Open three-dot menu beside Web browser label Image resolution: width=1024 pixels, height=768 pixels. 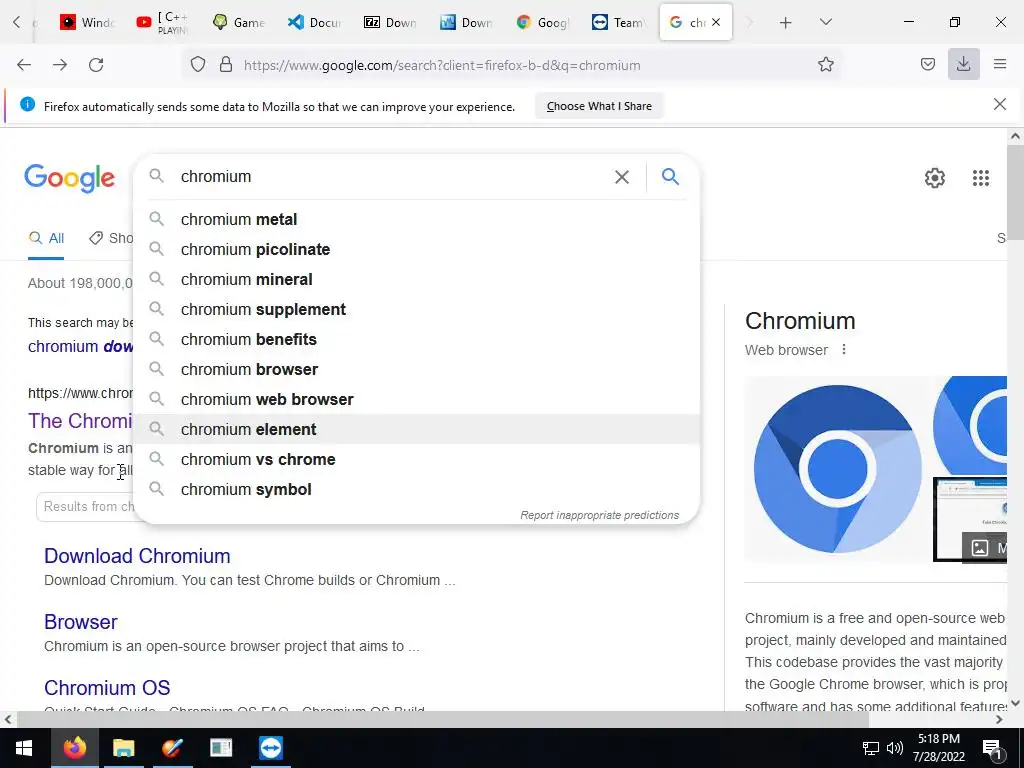[844, 349]
